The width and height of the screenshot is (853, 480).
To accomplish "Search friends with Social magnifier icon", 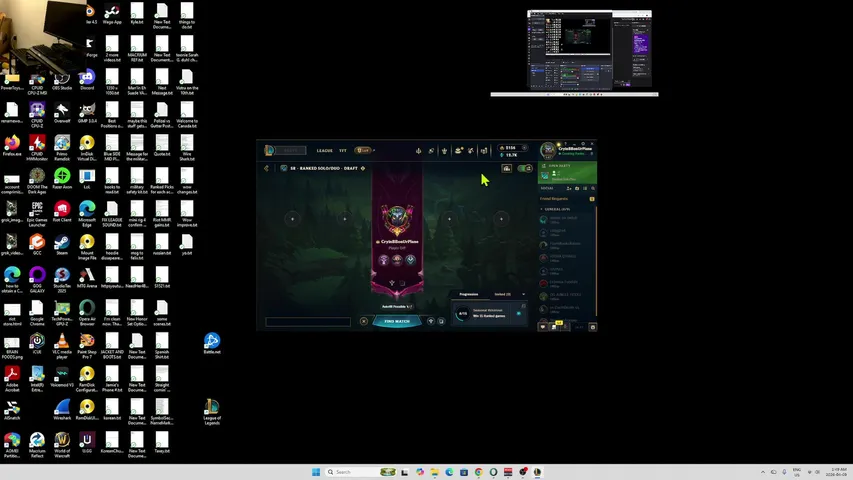I will coord(593,188).
